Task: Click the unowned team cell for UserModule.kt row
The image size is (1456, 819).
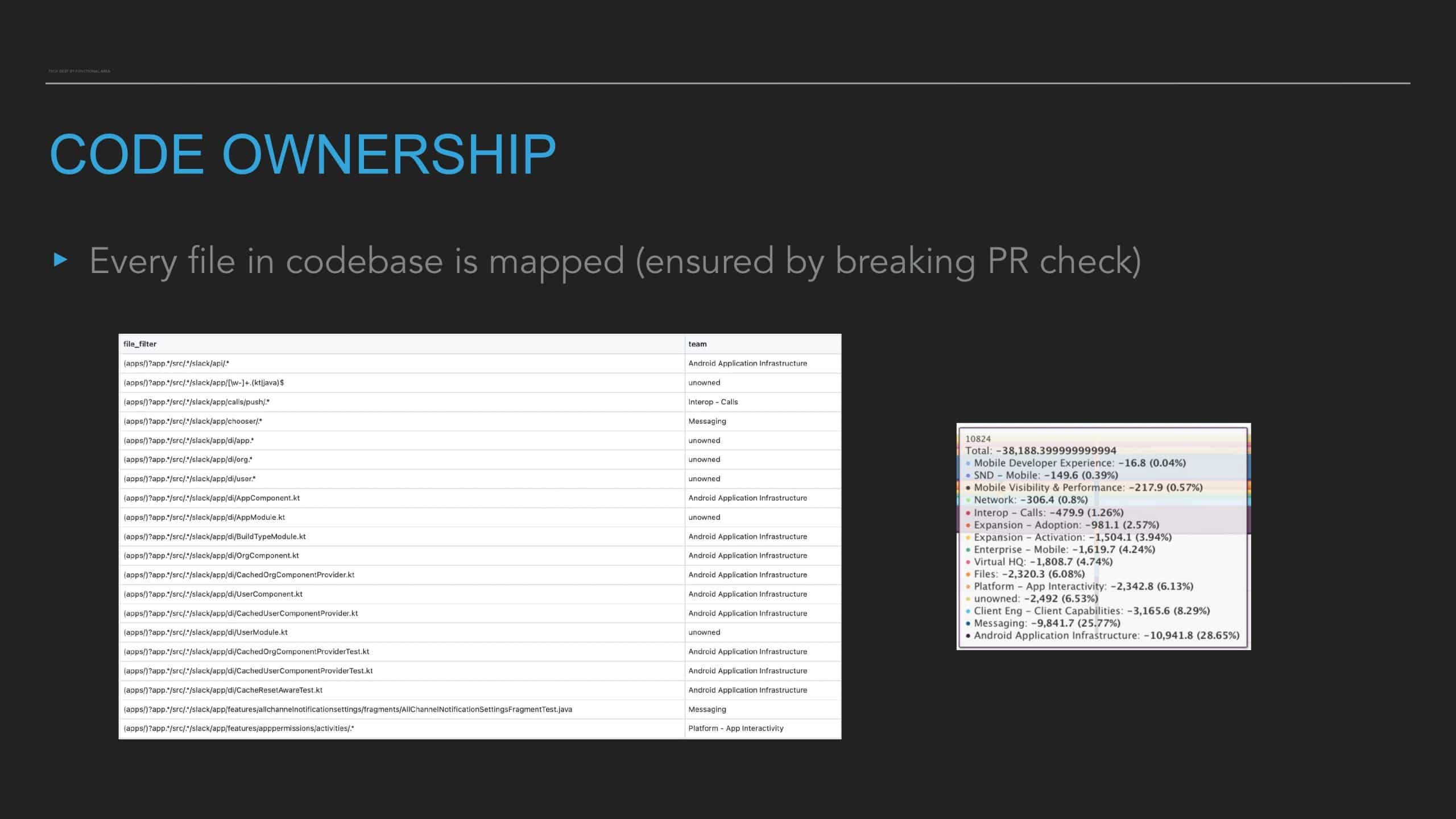Action: pyautogui.click(x=763, y=632)
